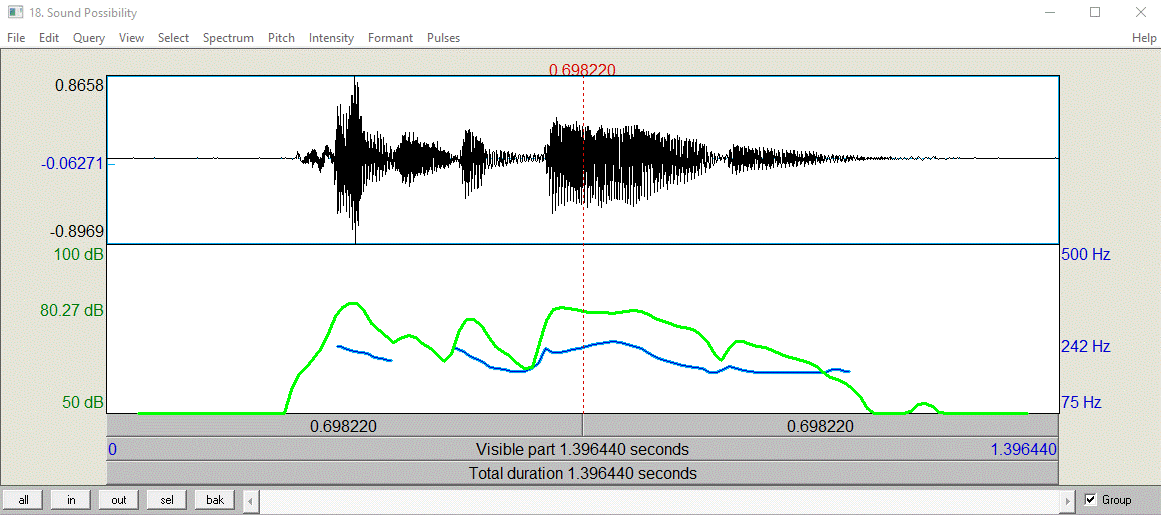Click the horizontal scrollbar track

coord(658,500)
